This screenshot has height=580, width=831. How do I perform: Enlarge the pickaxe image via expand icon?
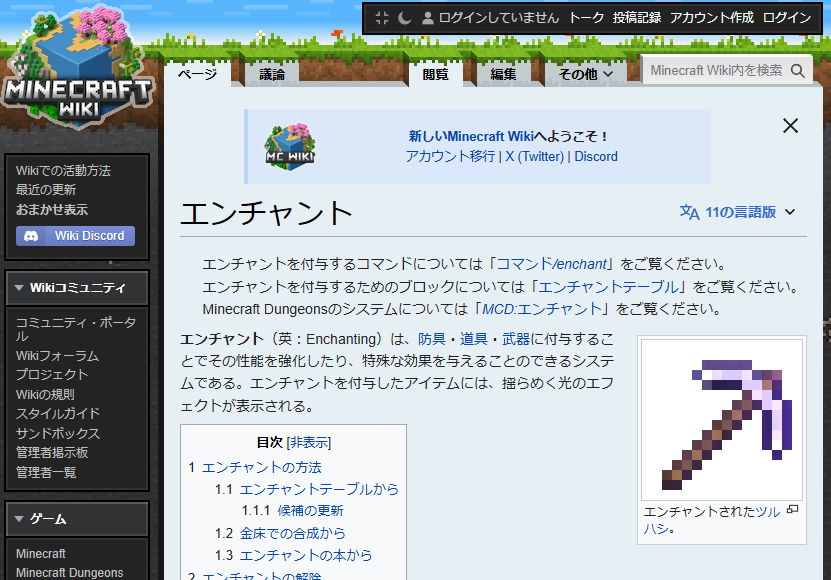coord(792,509)
